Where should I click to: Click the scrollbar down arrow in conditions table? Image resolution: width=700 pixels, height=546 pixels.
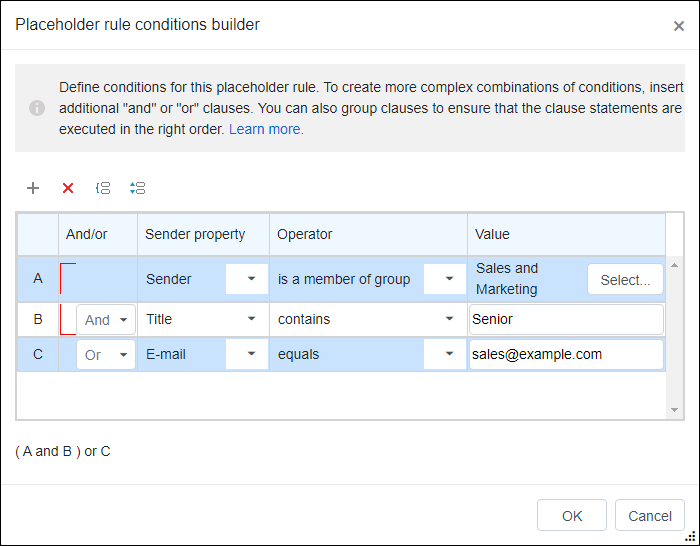[x=674, y=410]
